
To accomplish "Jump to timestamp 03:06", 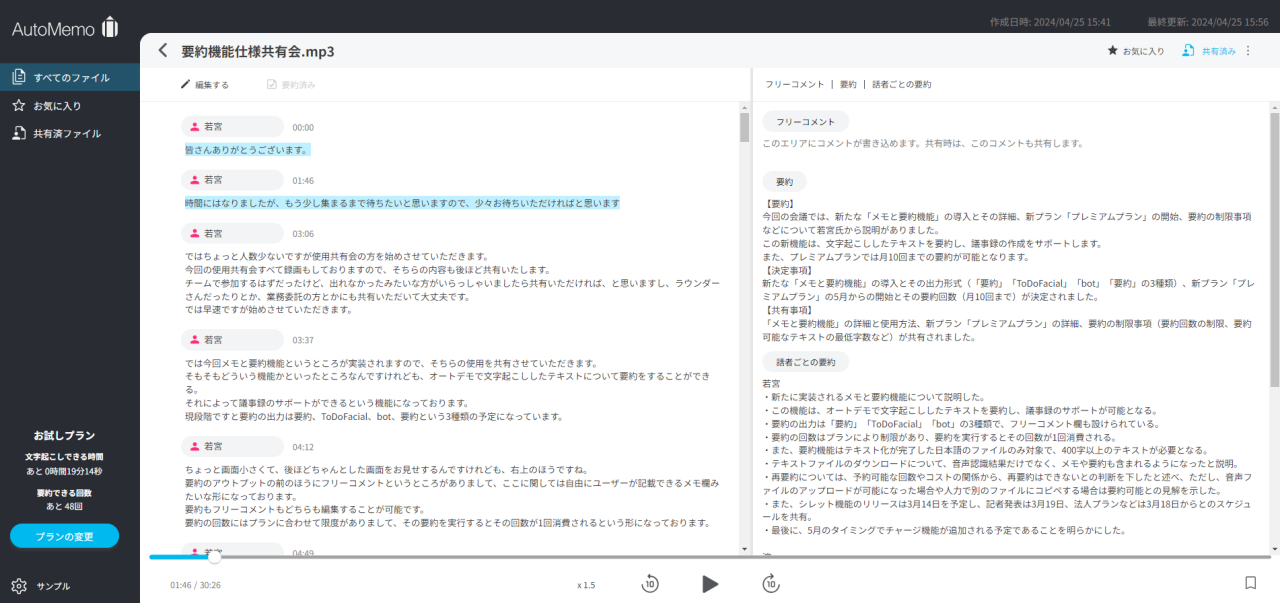I will (303, 234).
